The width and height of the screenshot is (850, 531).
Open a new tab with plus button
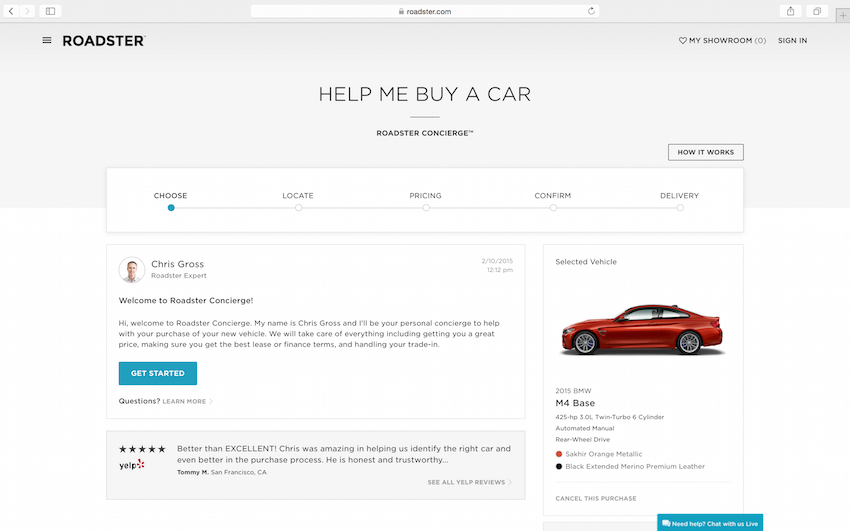click(x=842, y=16)
